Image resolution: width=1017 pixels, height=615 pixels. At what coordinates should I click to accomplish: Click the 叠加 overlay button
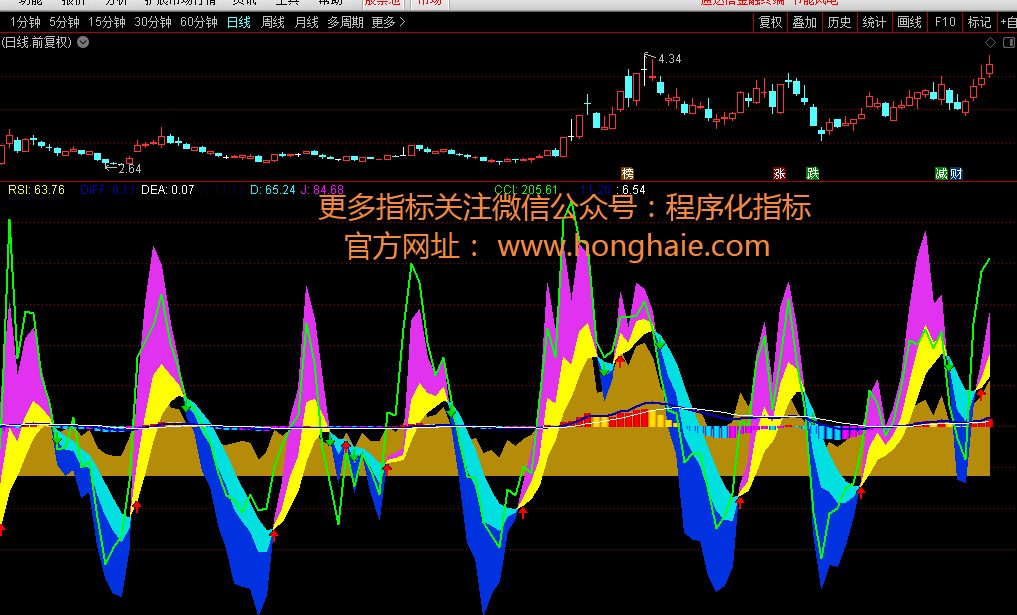pos(804,22)
